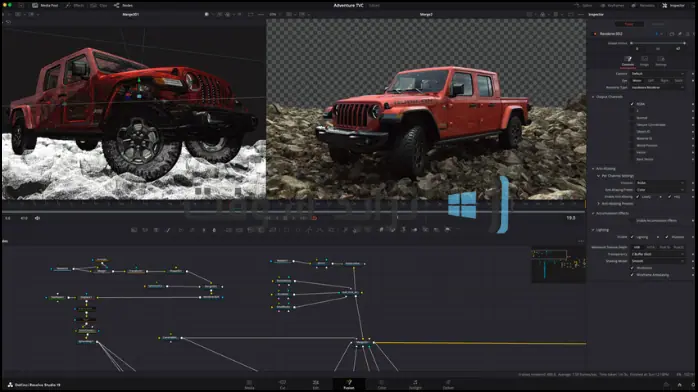Collapse the Output Channels section
The width and height of the screenshot is (698, 392).
(593, 97)
